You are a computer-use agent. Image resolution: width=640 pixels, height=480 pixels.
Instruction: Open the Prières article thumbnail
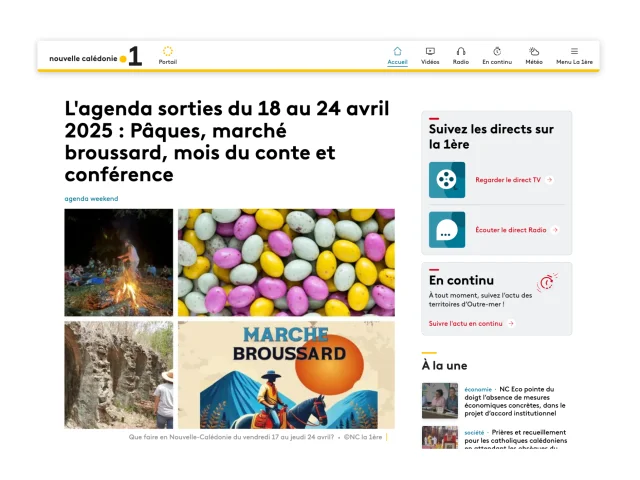(440, 438)
